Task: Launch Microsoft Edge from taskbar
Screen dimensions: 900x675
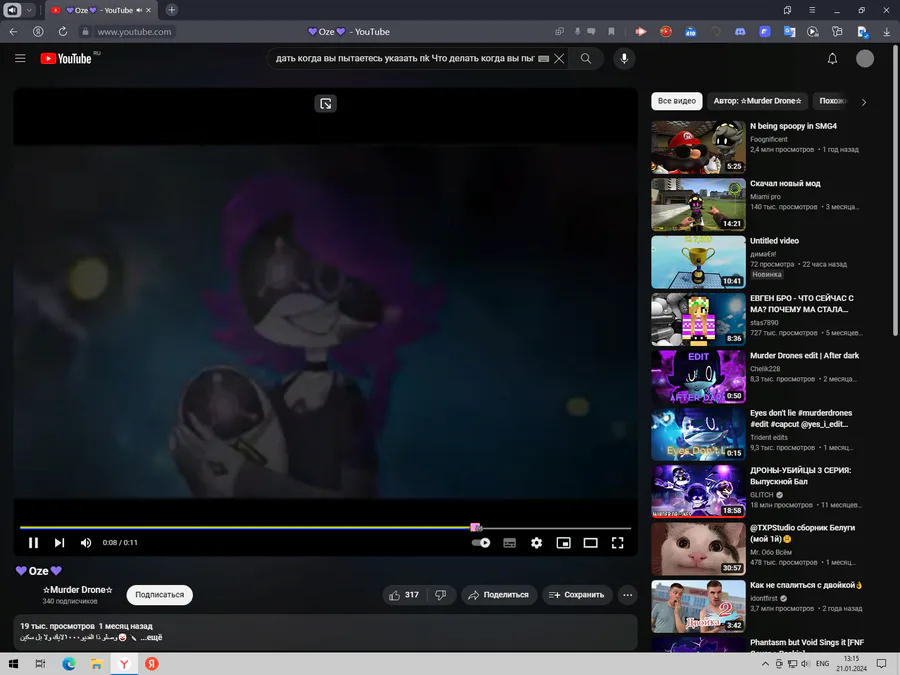Action: [69, 664]
